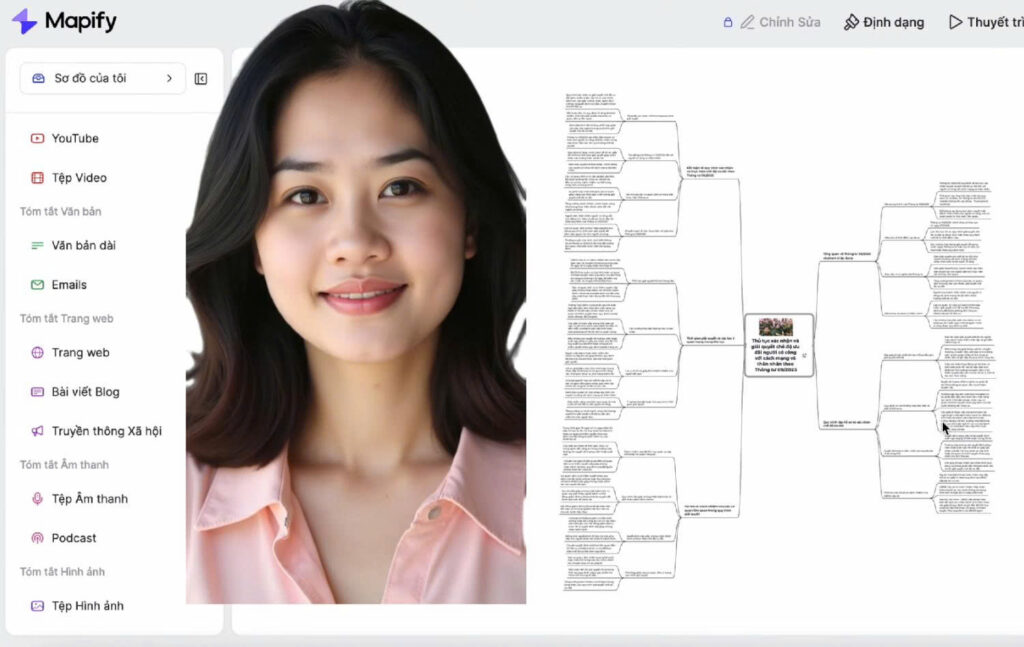Click the Thuyết trình play icon
Screen dimensions: 1024x647
pos(955,22)
